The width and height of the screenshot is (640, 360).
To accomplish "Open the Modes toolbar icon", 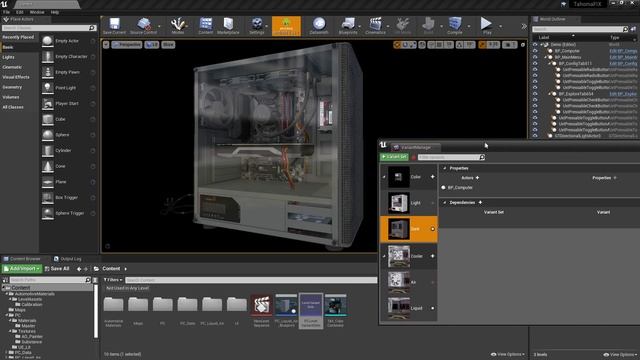I will click(x=178, y=26).
